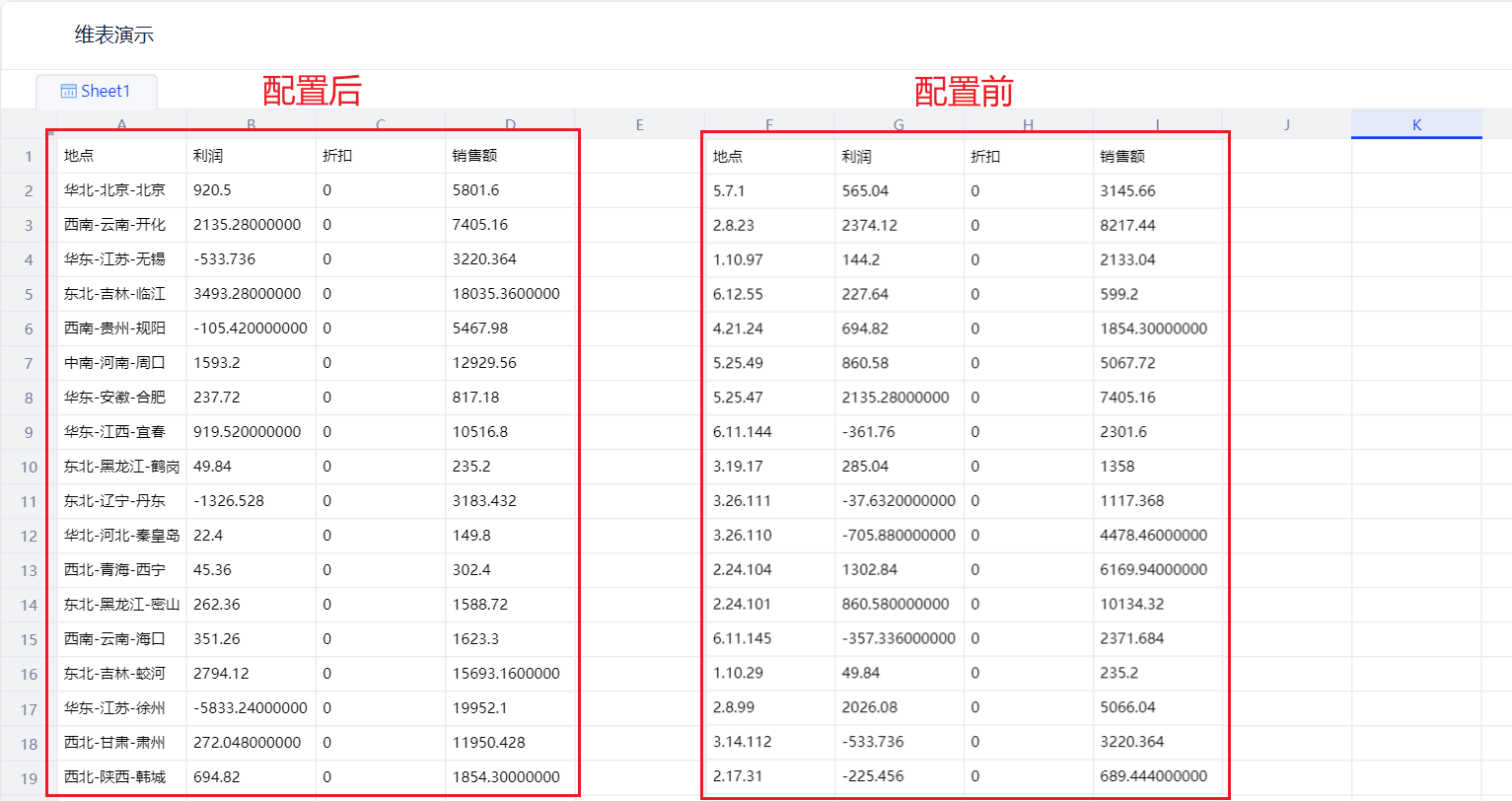The height and width of the screenshot is (801, 1512).
Task: Select cell containing 华北-北京-北京
Action: pyautogui.click(x=114, y=190)
